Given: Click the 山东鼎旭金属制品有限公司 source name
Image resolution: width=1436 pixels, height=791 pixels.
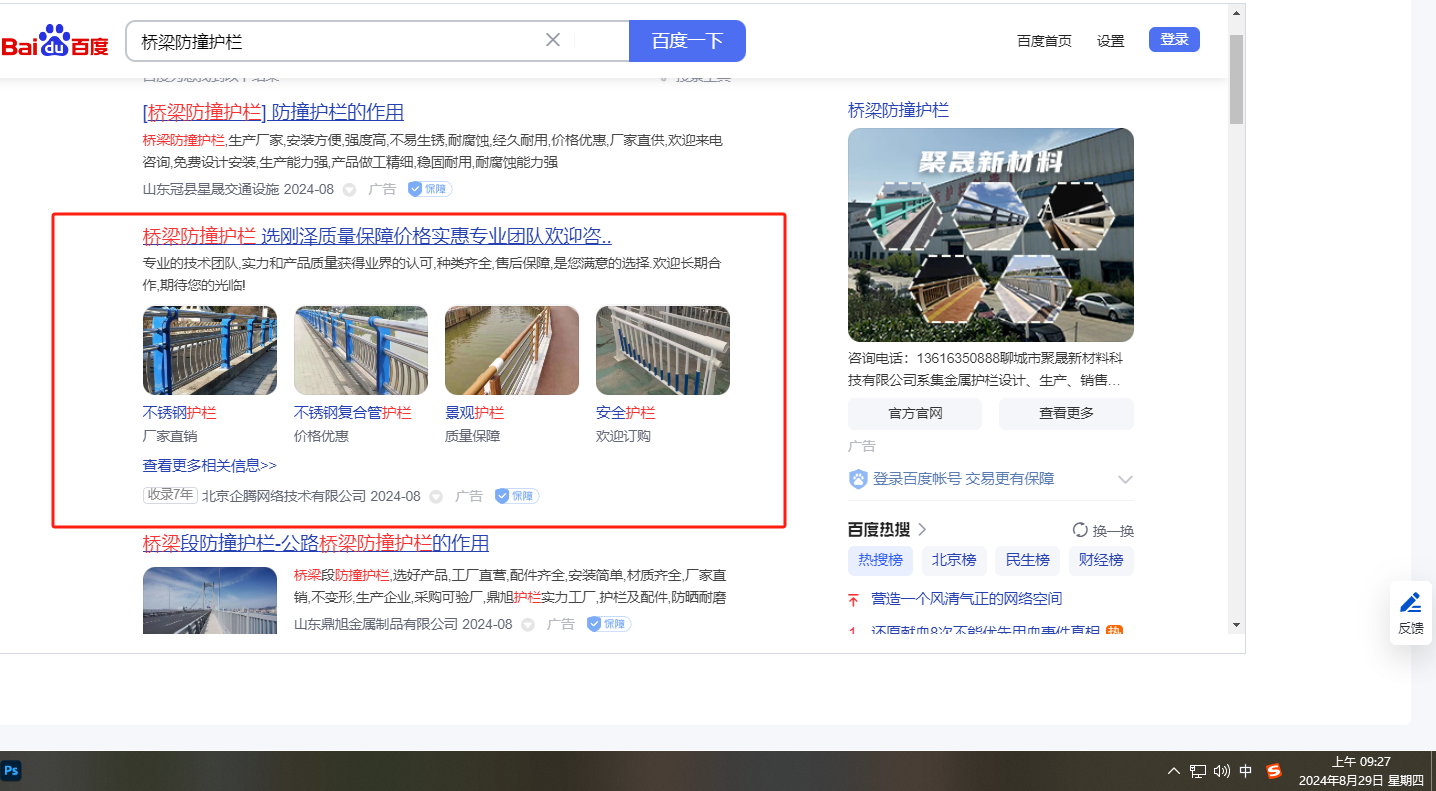Looking at the screenshot, I should pyautogui.click(x=376, y=624).
